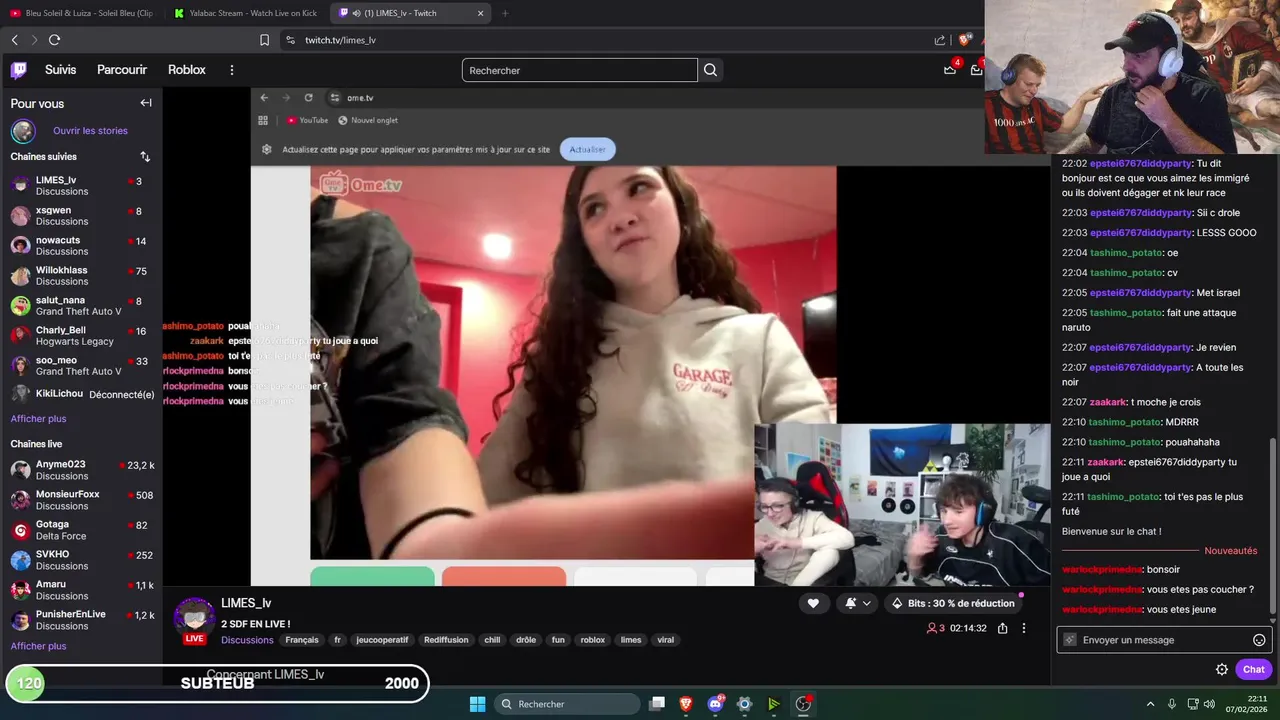This screenshot has height=720, width=1280.
Task: Select the jeucooperatif tag
Action: pos(383,640)
